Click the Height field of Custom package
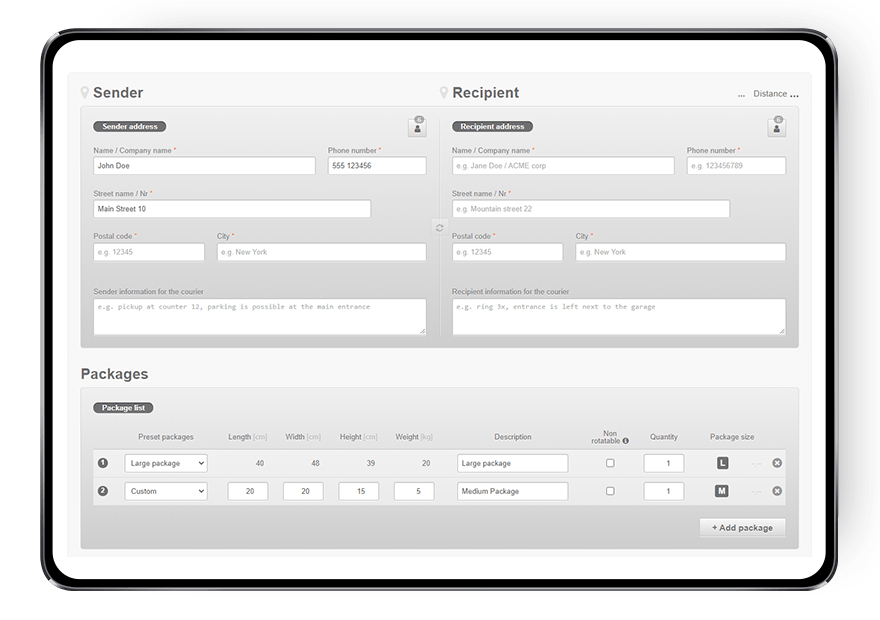This screenshot has height=620, width=880. point(359,491)
